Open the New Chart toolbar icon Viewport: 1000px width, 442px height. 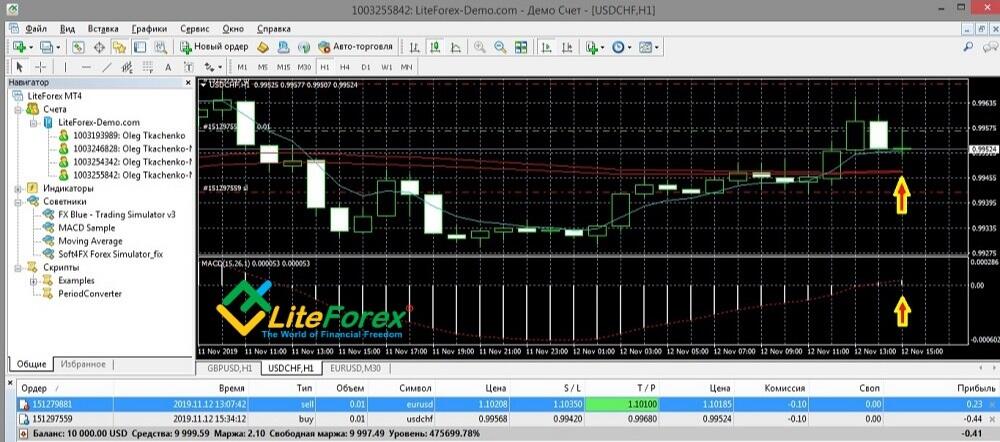pyautogui.click(x=19, y=47)
